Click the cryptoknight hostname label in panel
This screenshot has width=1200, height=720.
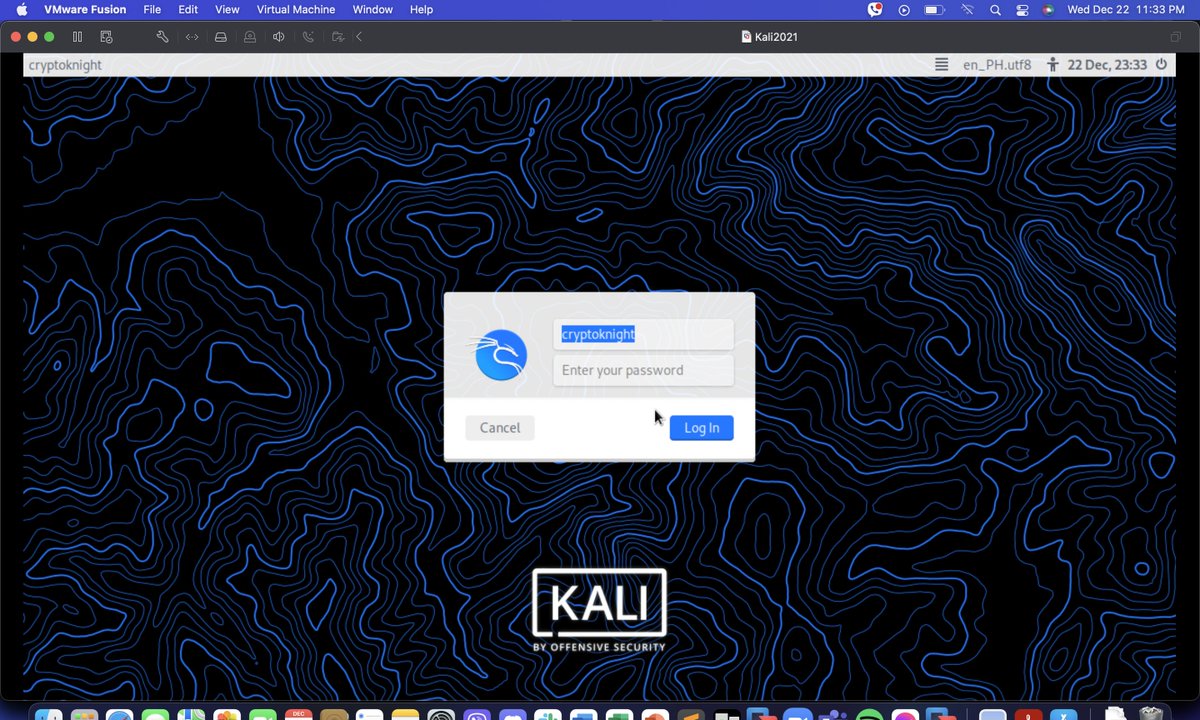tap(65, 65)
